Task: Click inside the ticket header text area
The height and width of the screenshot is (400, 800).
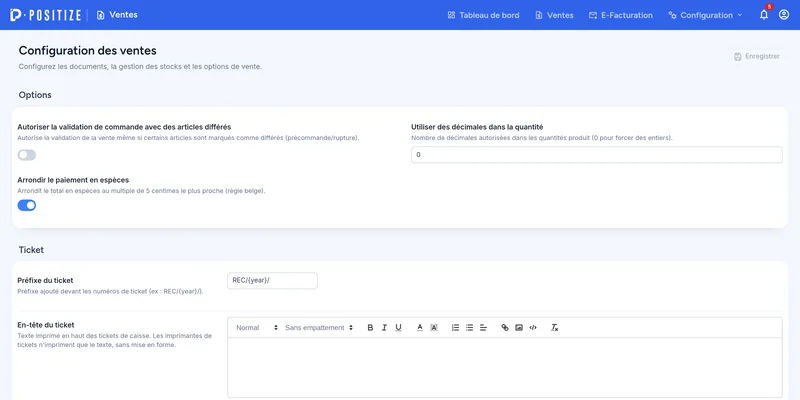Action: coord(505,367)
